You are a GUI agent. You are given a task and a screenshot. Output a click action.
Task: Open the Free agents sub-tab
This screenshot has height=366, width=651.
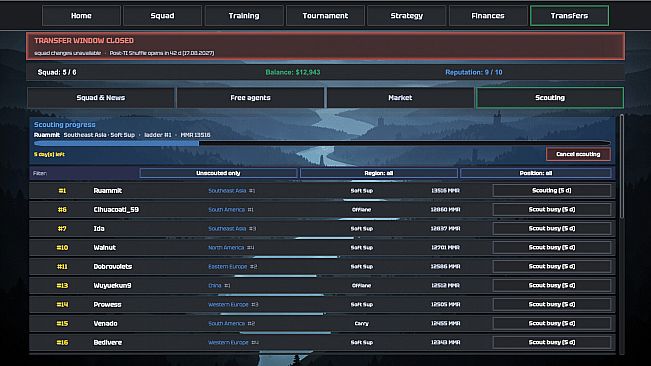(x=250, y=98)
